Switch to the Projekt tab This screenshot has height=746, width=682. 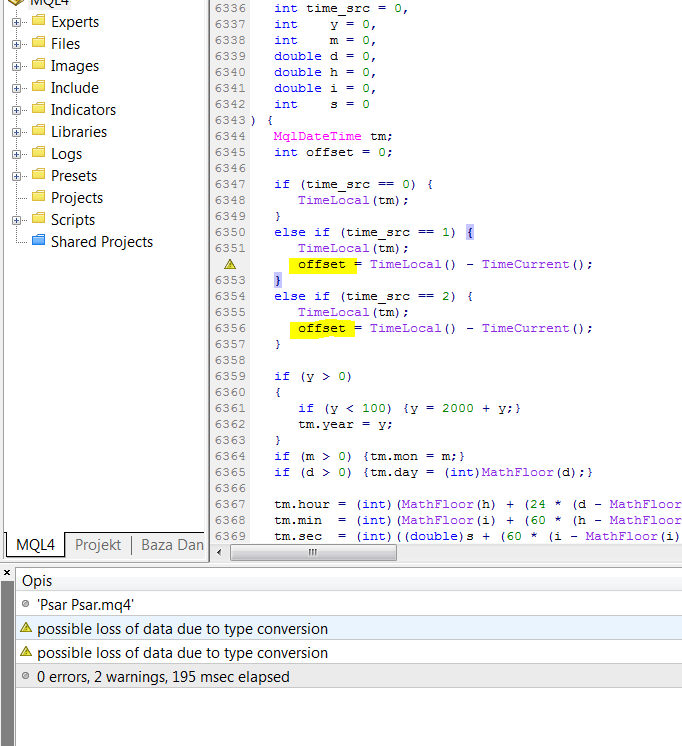coord(98,544)
